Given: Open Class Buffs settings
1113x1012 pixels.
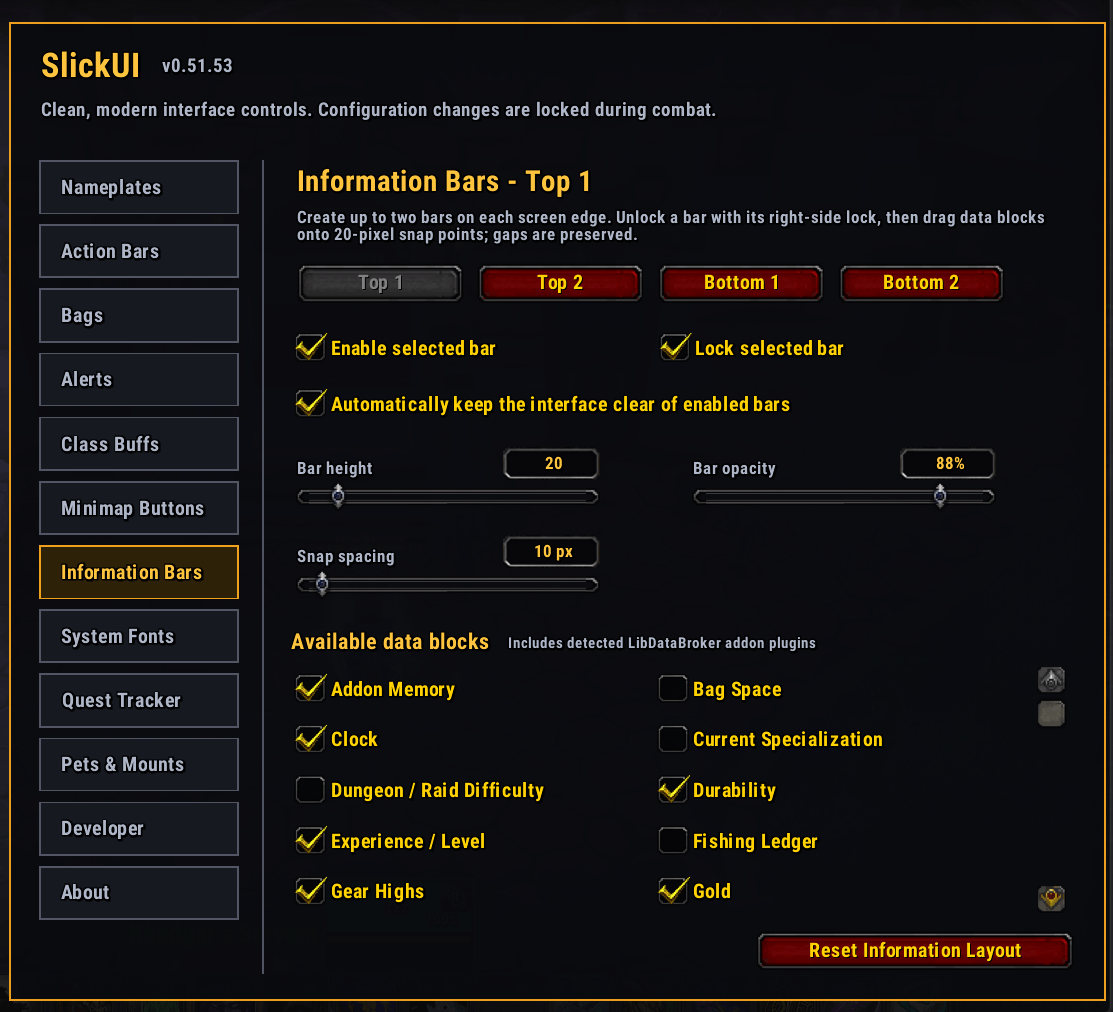Looking at the screenshot, I should point(139,444).
